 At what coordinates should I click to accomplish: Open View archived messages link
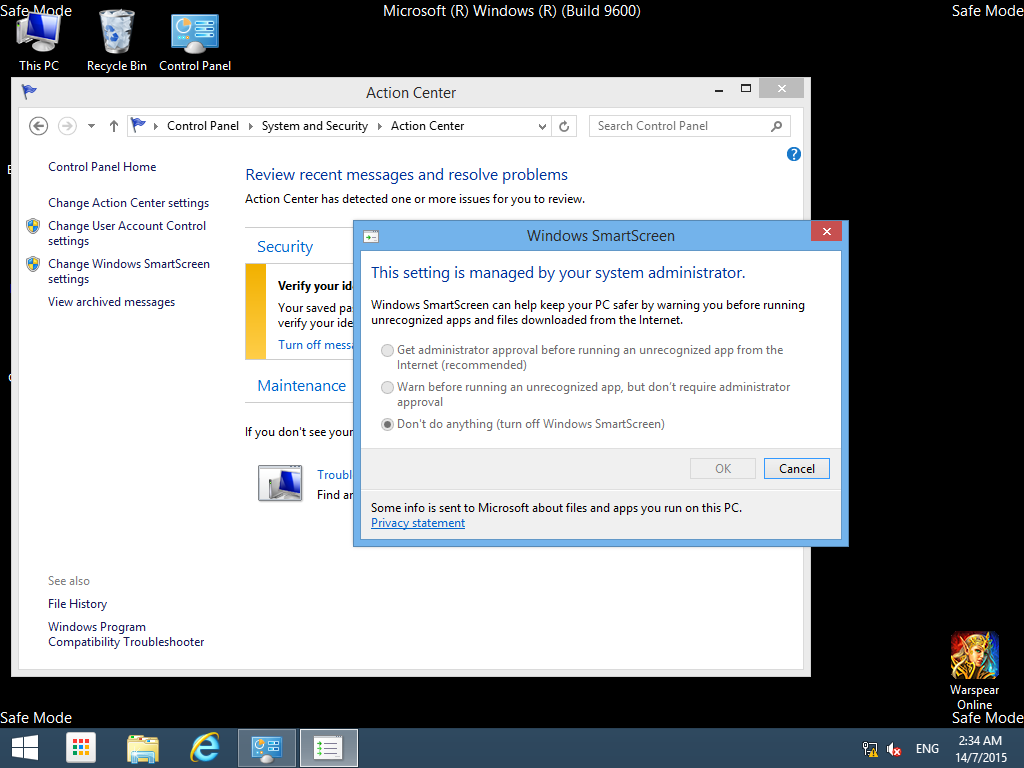(x=112, y=302)
